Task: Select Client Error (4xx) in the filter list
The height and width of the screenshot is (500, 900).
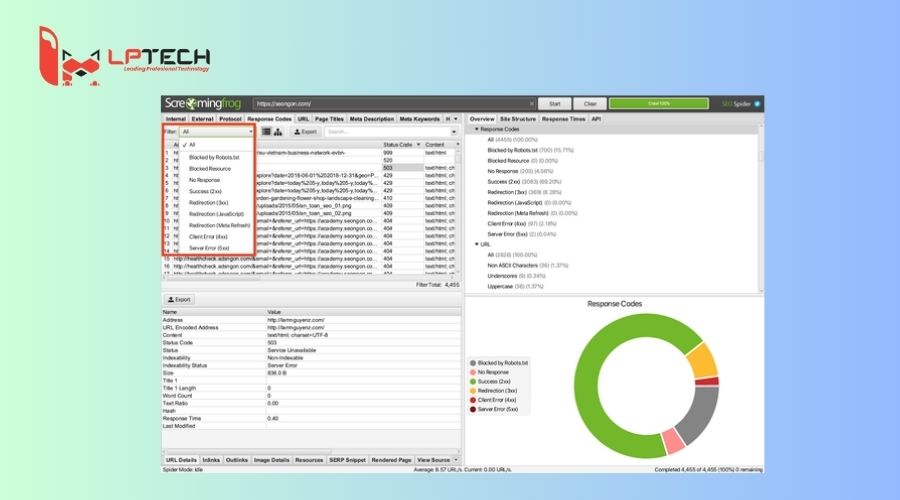Action: tap(208, 237)
